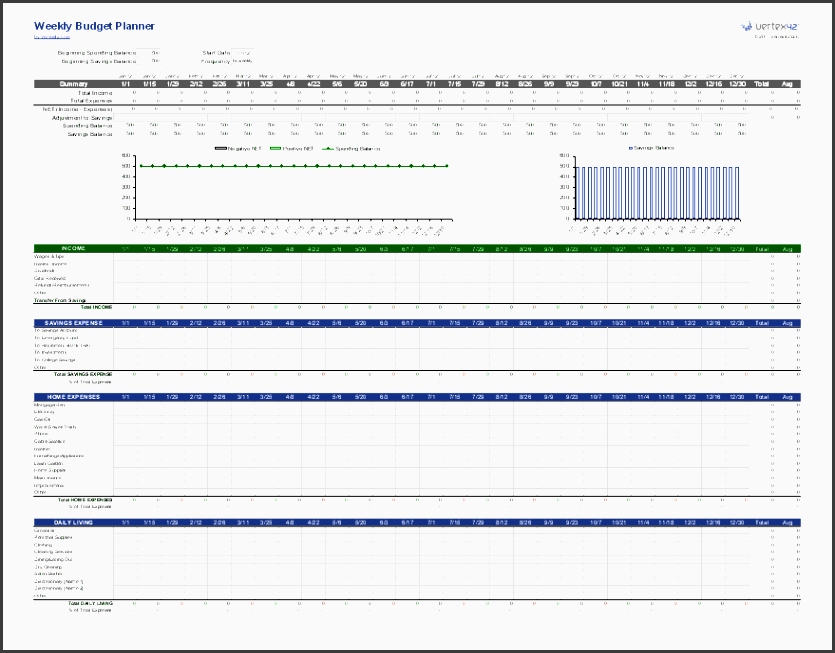
Task: Open the link below the Weekly Budget Planner title
Action: point(49,37)
